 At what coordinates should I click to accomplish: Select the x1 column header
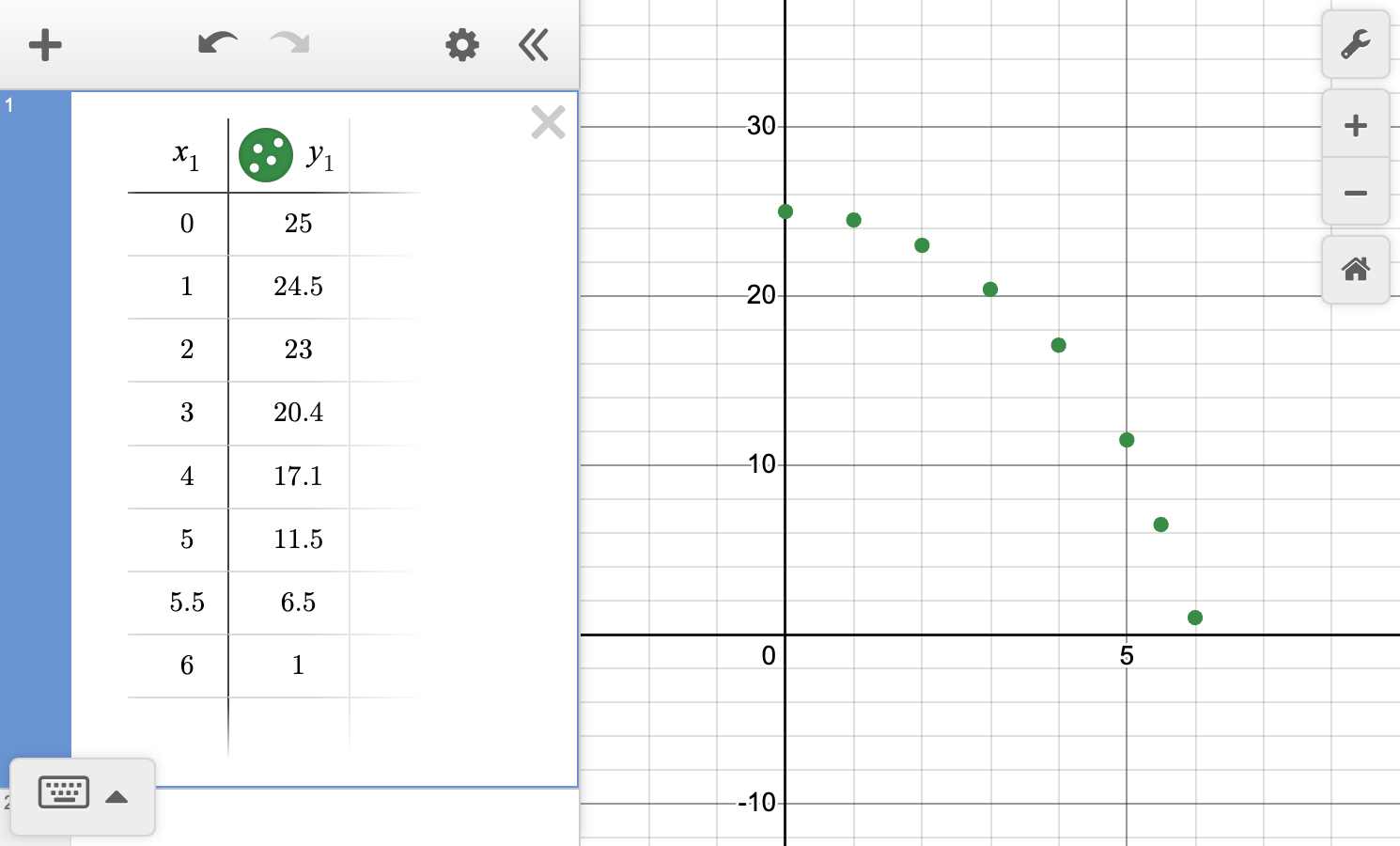point(184,153)
